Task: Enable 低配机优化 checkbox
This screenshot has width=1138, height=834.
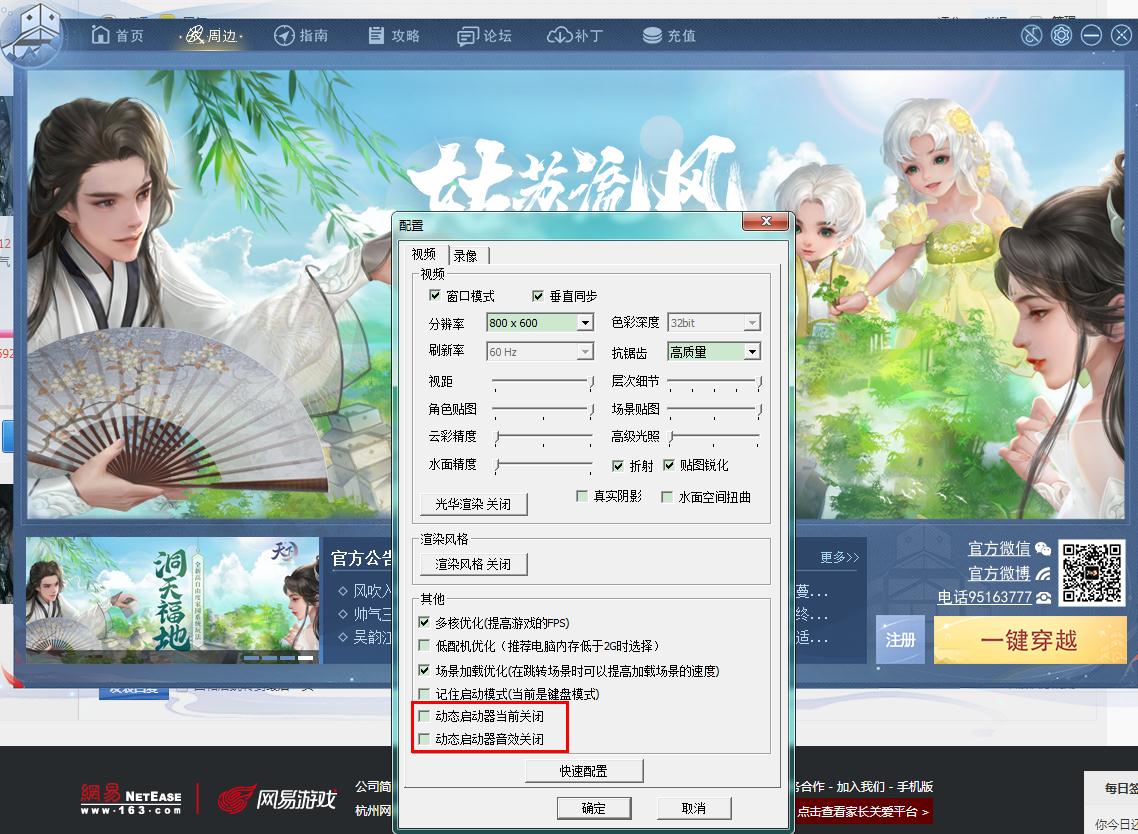Action: click(424, 645)
